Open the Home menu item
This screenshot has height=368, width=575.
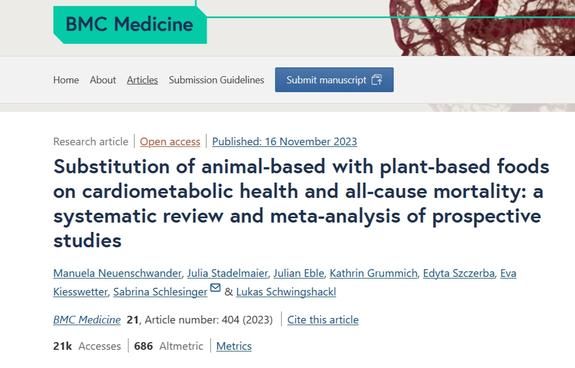tap(66, 80)
